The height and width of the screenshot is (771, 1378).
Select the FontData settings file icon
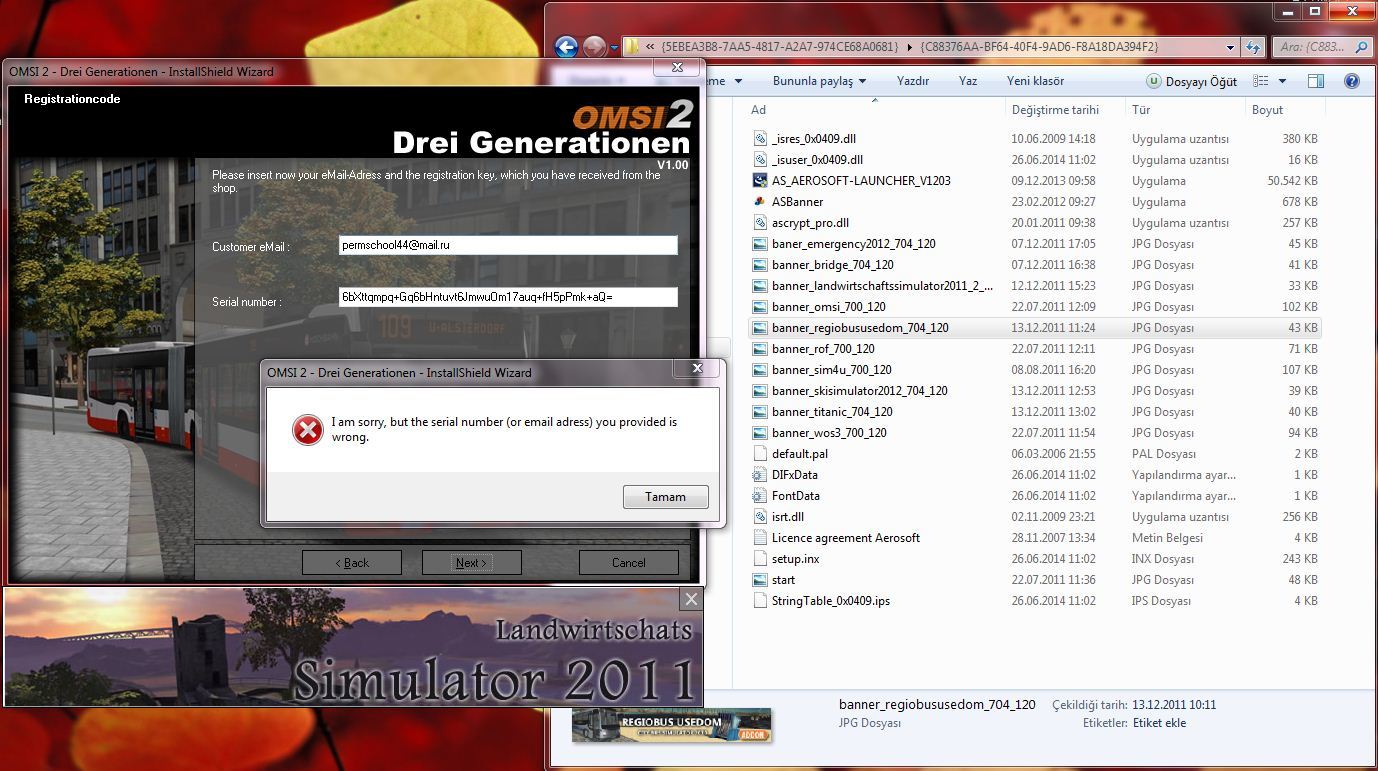tap(760, 496)
